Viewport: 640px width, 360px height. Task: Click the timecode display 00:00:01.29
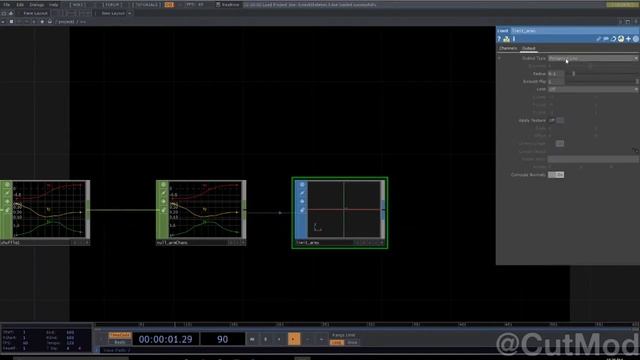pyautogui.click(x=165, y=339)
